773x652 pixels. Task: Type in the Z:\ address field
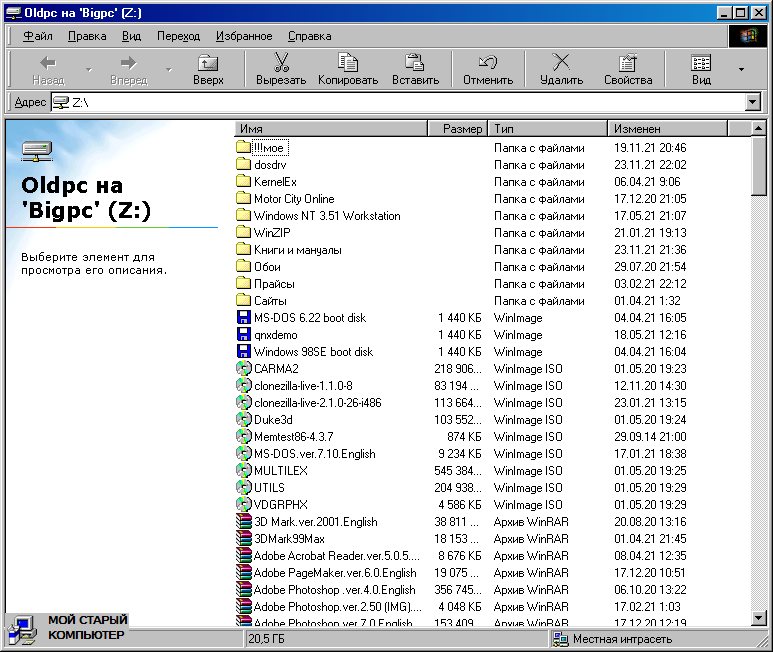(x=400, y=102)
